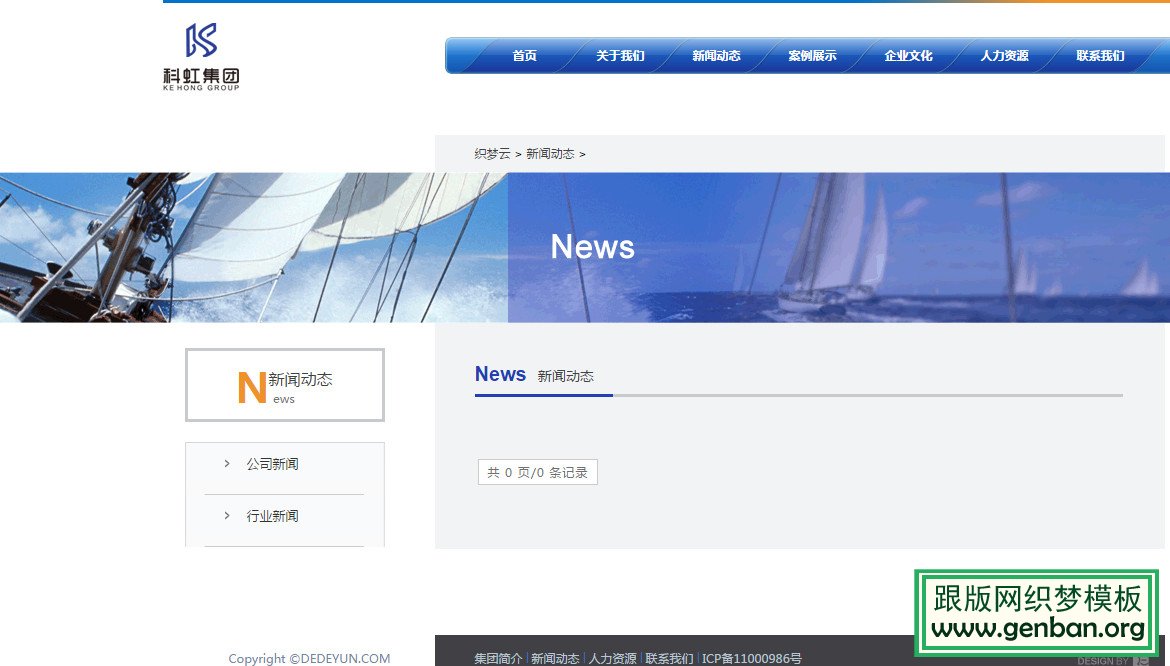Open the 织梦云 breadcrumb home link

[491, 153]
